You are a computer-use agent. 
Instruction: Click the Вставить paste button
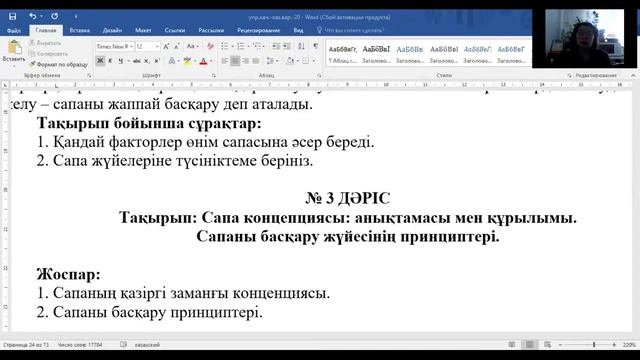[14, 52]
